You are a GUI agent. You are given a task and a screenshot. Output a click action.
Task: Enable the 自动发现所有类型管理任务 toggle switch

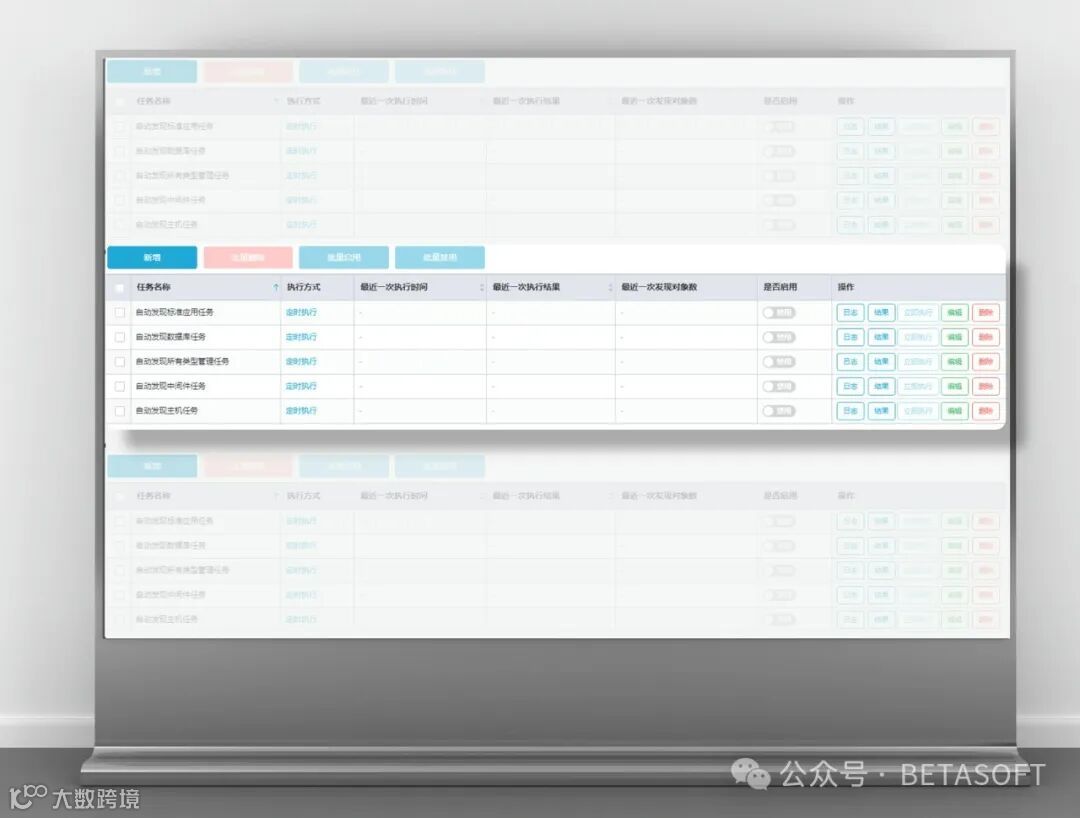point(779,361)
